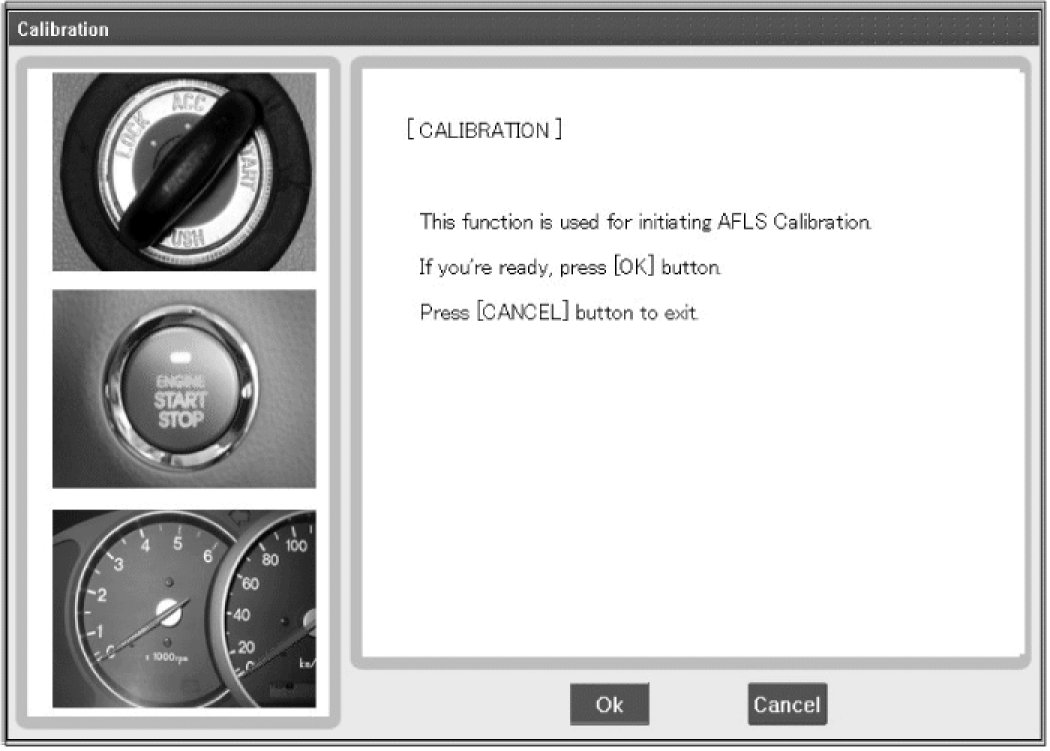Select the ignition key switch image
The image size is (1050, 751).
(184, 171)
